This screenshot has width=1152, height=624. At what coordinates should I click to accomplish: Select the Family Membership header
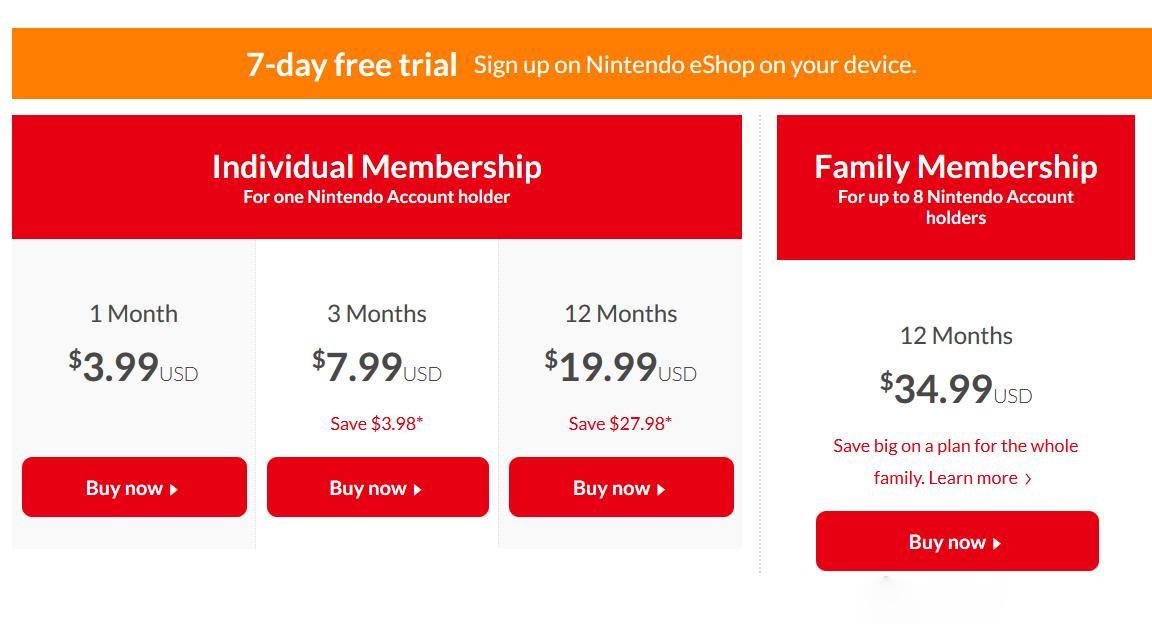point(956,167)
